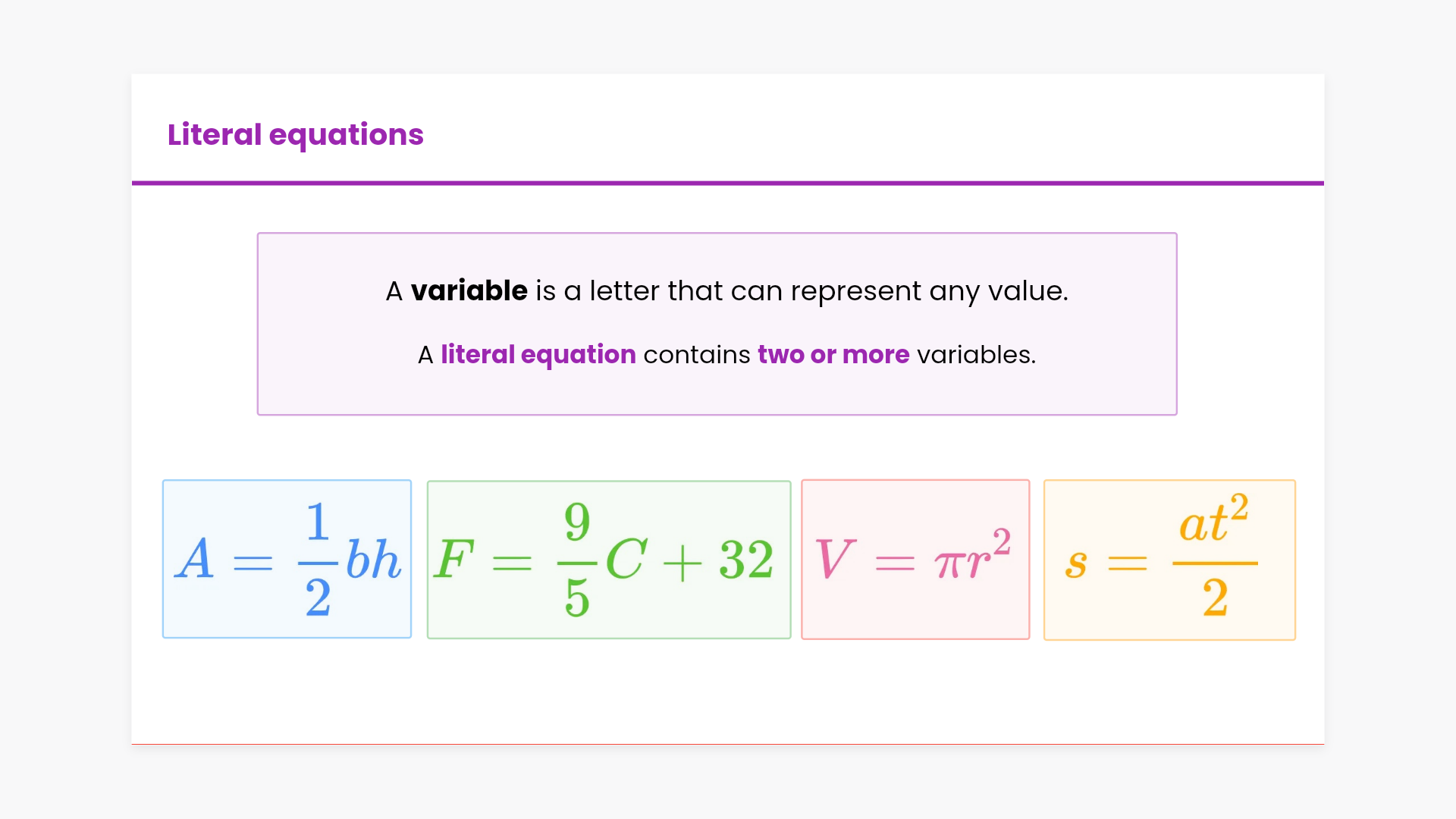
Task: Click the purple "two or more" phrase
Action: click(x=833, y=355)
